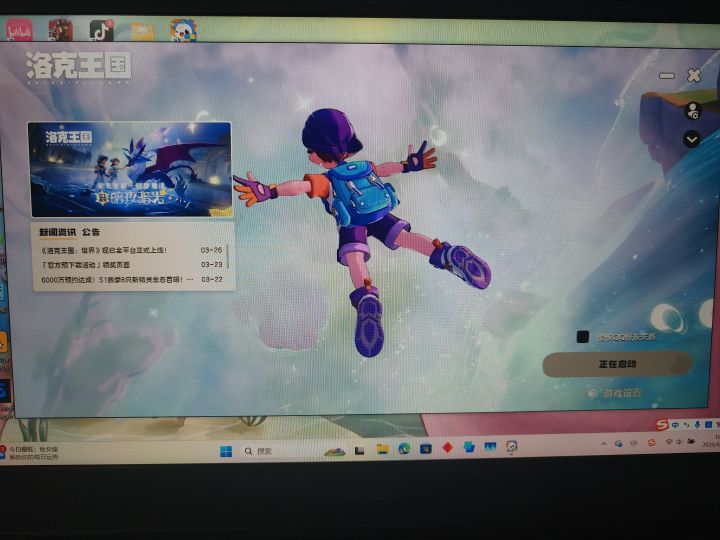Click the Sogou S icon in system tray
The height and width of the screenshot is (540, 720).
coord(651,443)
